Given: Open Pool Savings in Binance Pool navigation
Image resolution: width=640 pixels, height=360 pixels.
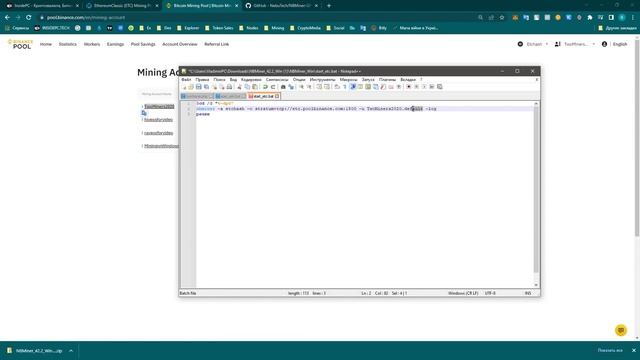Looking at the screenshot, I should click(143, 44).
